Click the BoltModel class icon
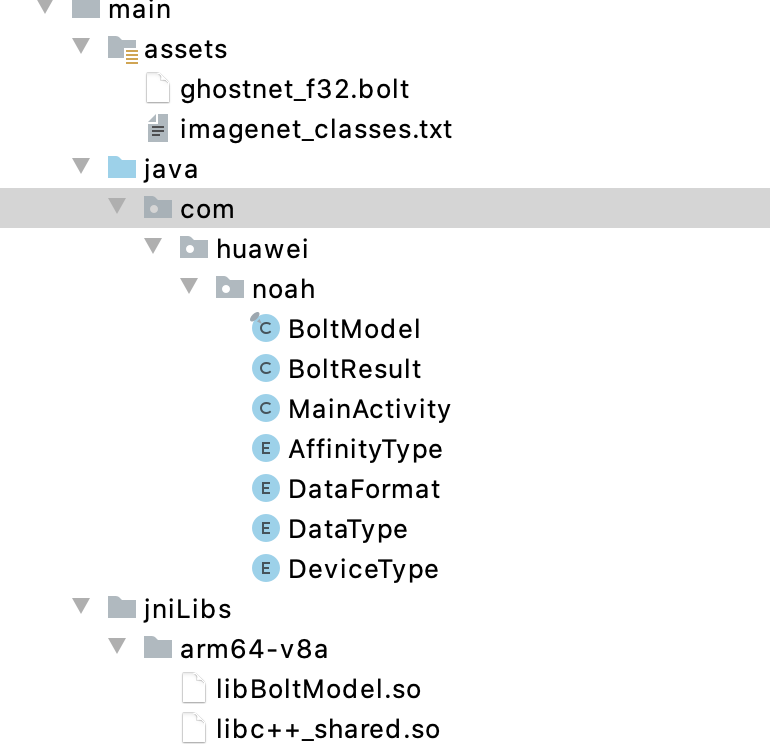The image size is (770, 752). (x=265, y=328)
